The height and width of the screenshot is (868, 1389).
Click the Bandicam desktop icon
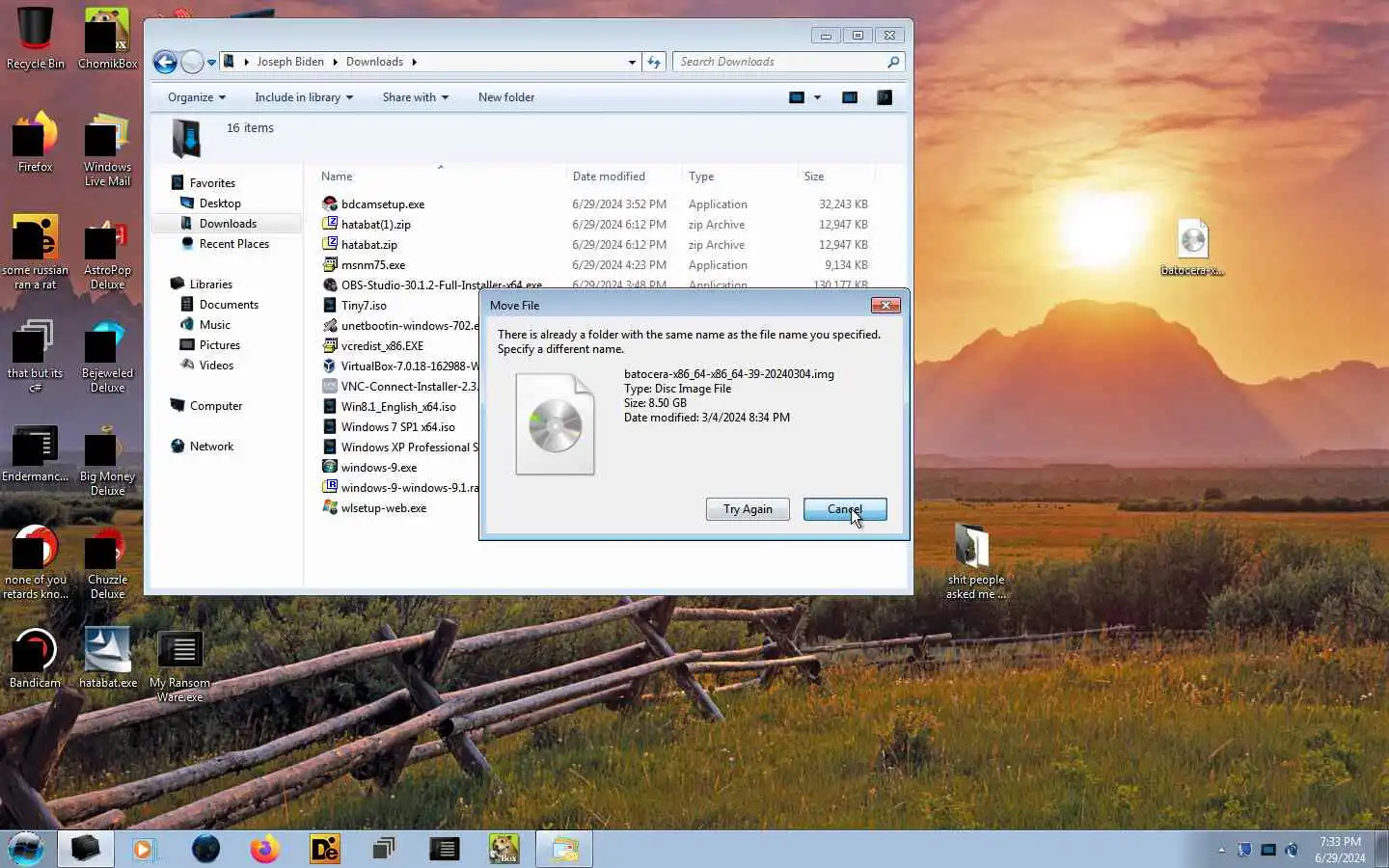tap(36, 658)
